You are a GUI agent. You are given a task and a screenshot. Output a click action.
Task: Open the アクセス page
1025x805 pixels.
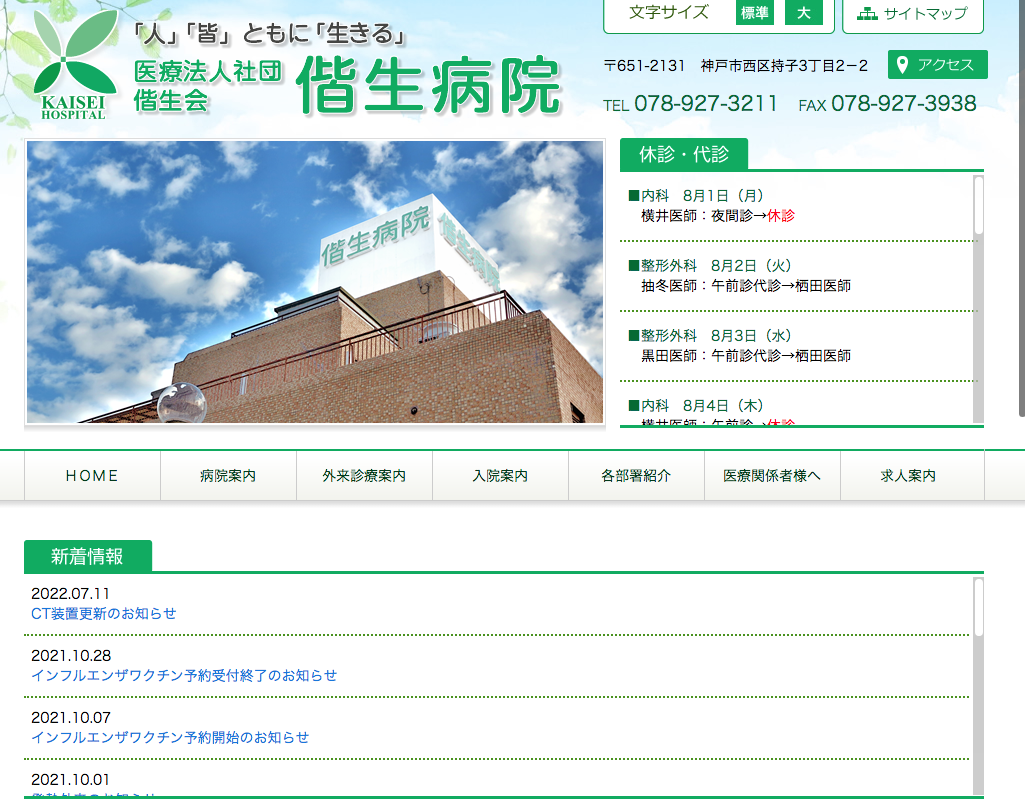[x=937, y=65]
